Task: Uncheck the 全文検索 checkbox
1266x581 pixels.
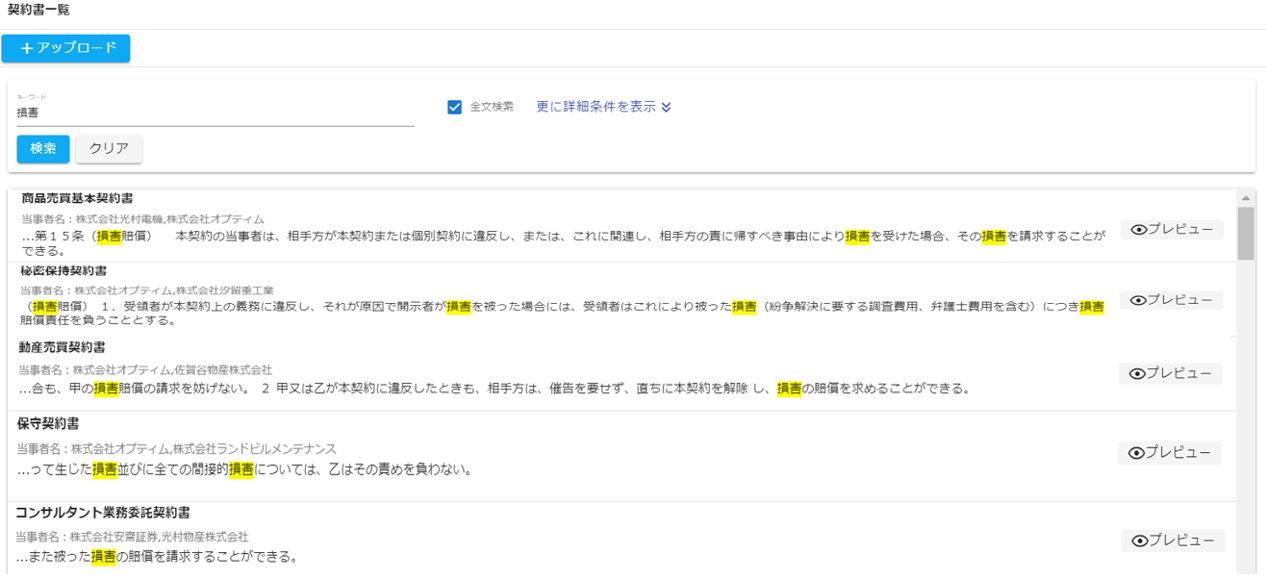Action: [x=455, y=107]
